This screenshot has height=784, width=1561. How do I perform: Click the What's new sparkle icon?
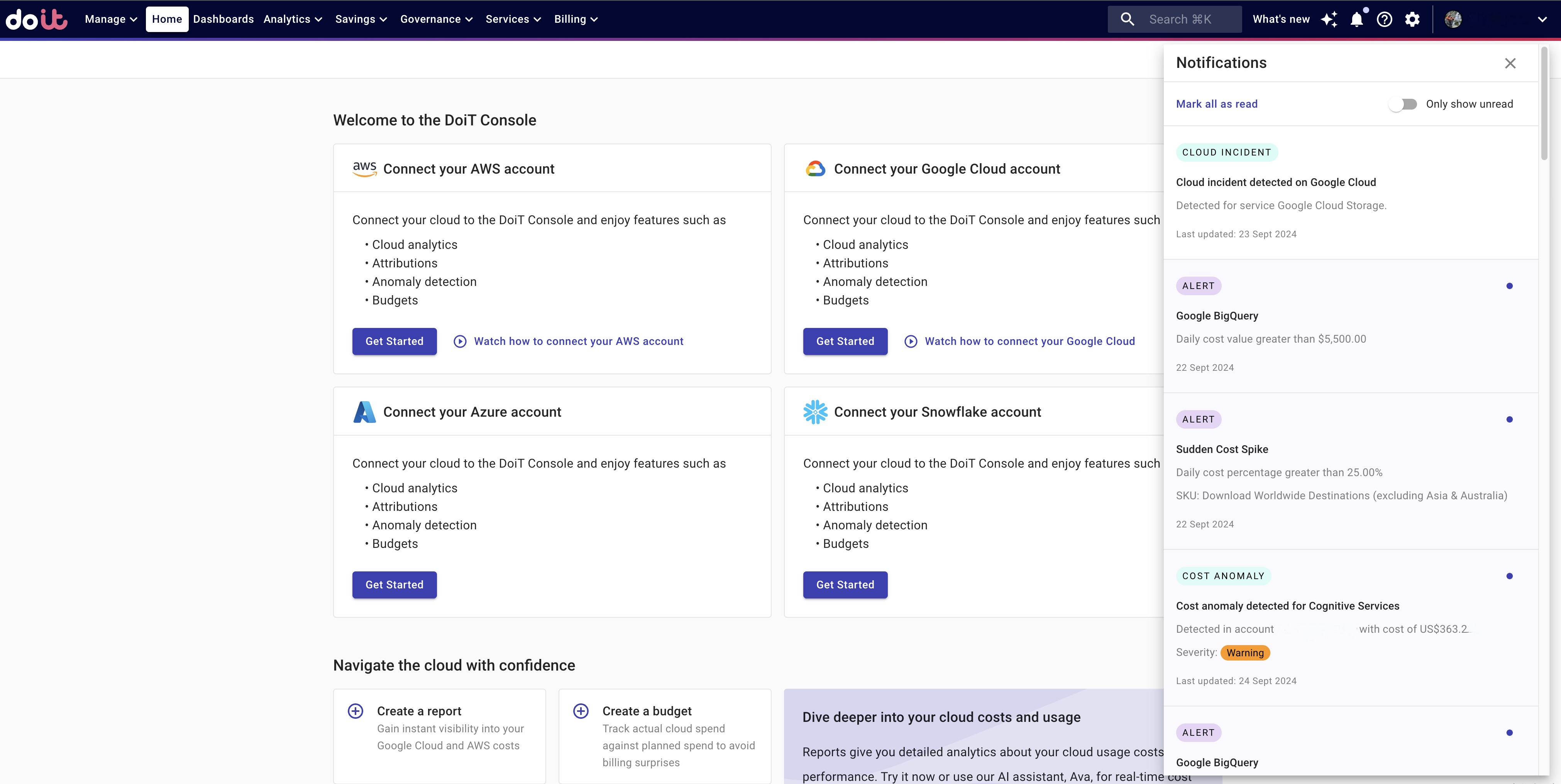1329,19
